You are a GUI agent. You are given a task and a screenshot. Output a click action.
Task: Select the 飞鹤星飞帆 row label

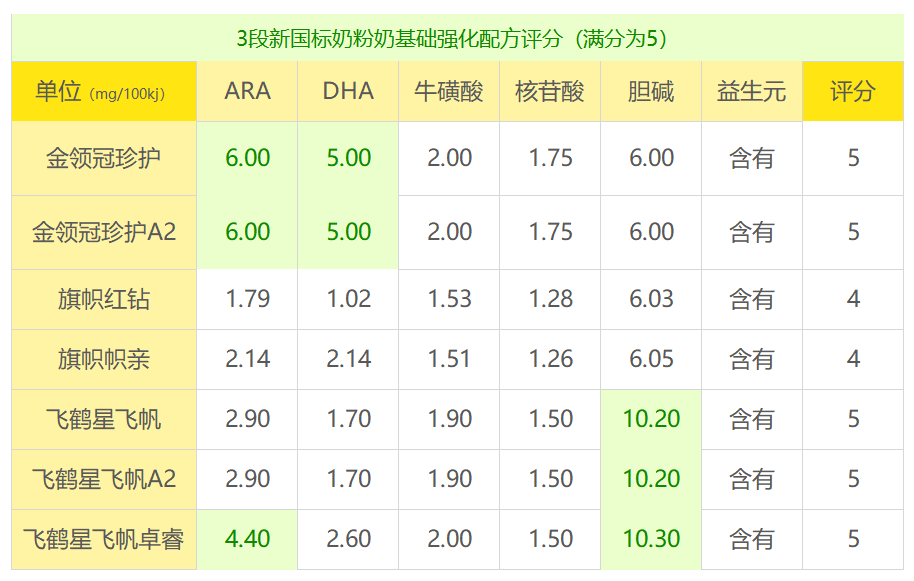[103, 419]
